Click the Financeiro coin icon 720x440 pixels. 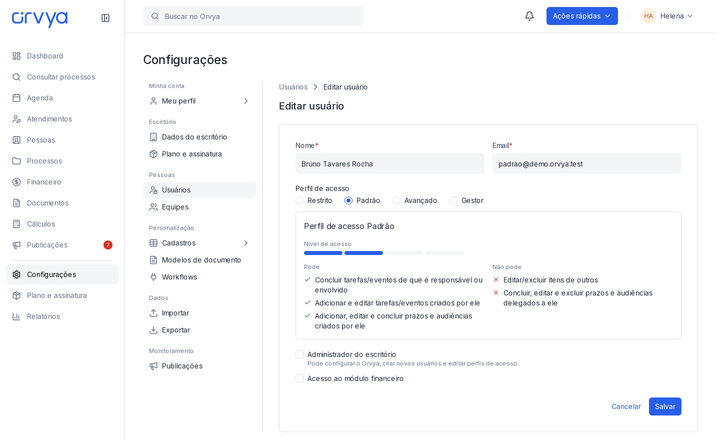tap(17, 182)
